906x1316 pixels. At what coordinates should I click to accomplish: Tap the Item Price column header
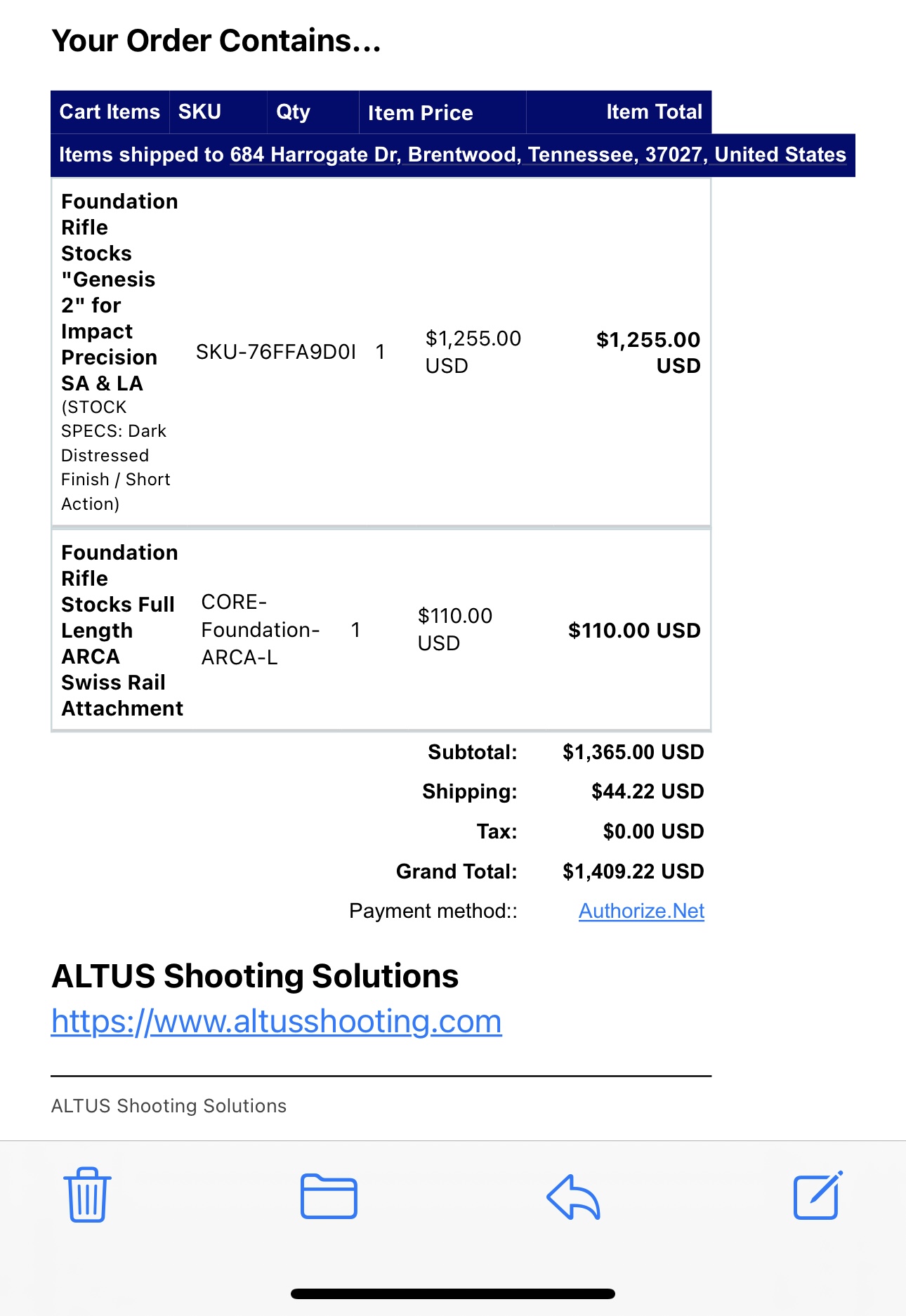(x=420, y=112)
